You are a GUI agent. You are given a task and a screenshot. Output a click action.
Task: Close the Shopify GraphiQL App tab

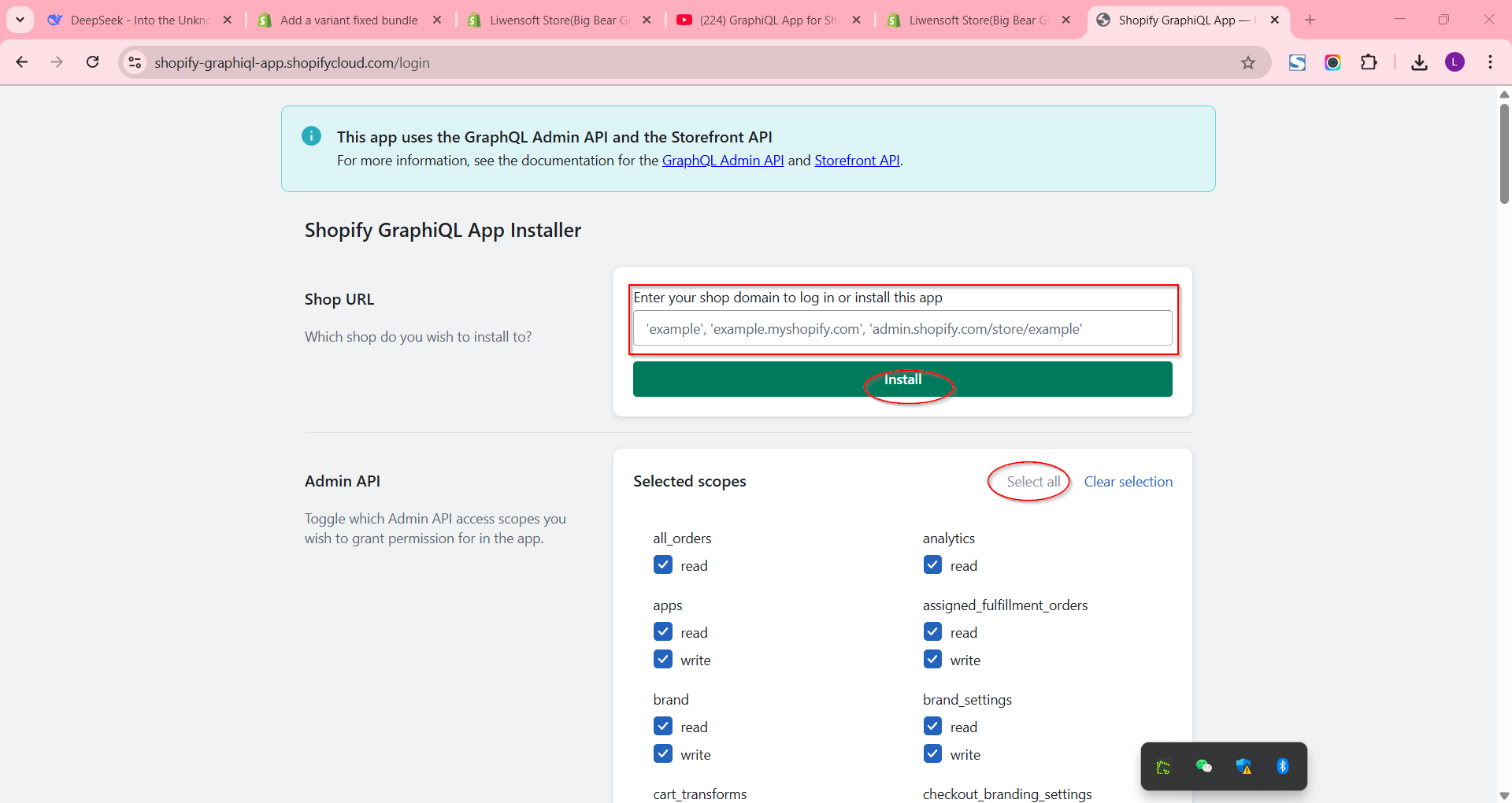[x=1275, y=20]
